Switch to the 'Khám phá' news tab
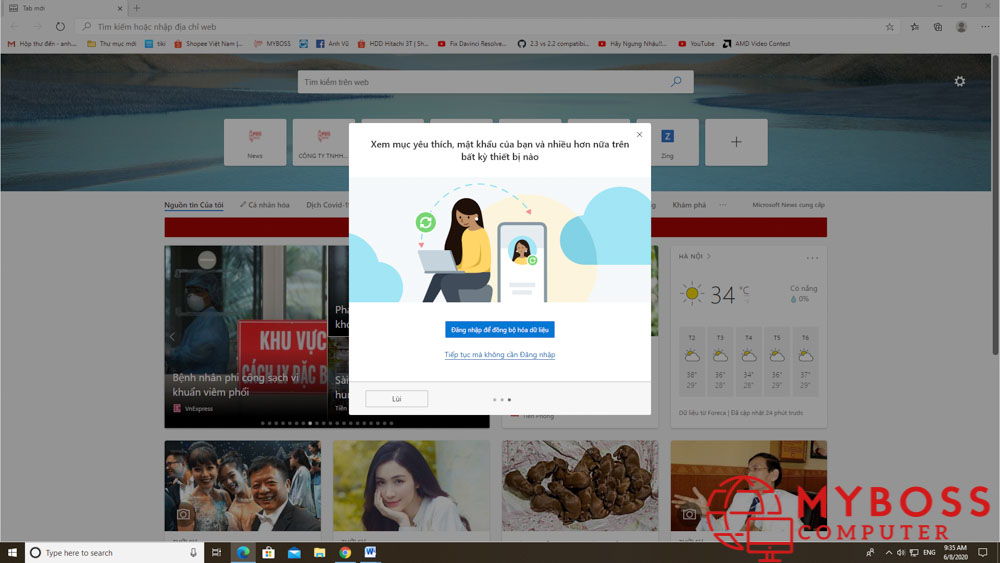 [689, 205]
